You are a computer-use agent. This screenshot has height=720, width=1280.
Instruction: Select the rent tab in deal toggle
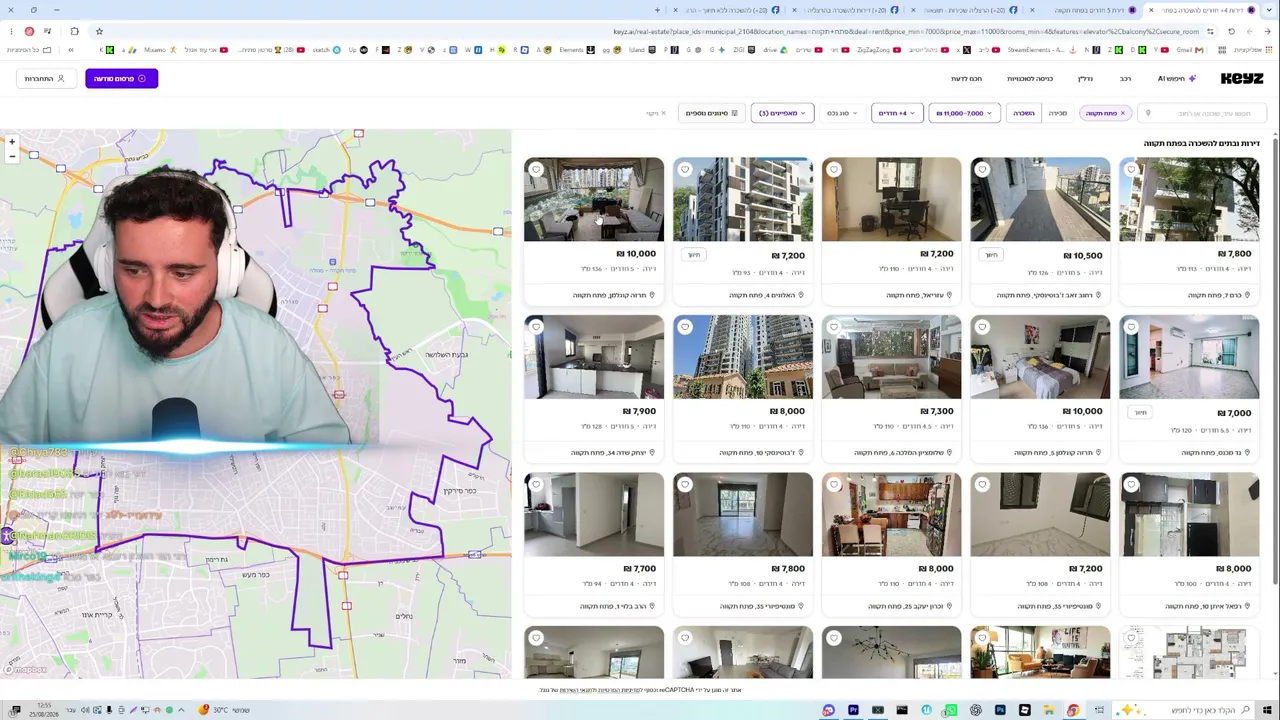pos(1024,113)
